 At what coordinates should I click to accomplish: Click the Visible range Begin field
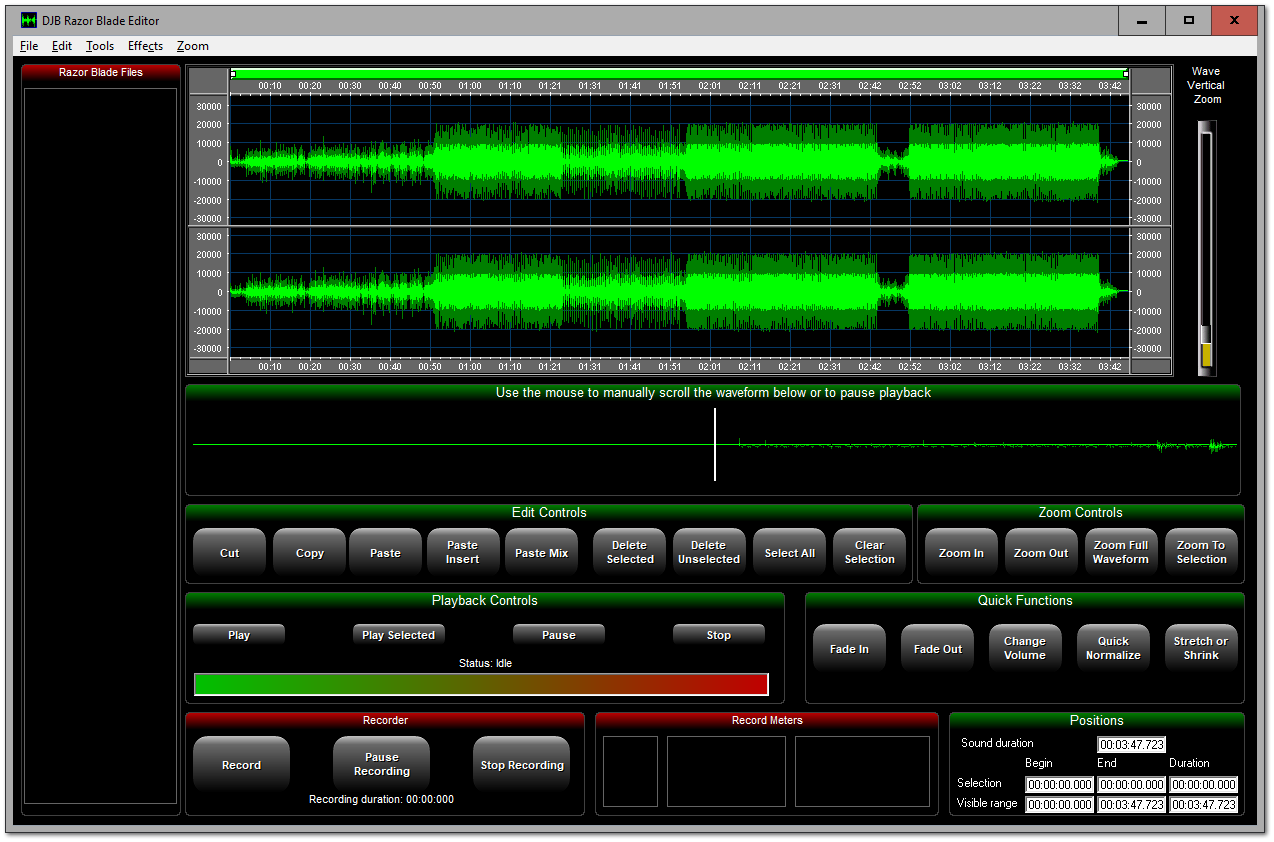(1060, 804)
